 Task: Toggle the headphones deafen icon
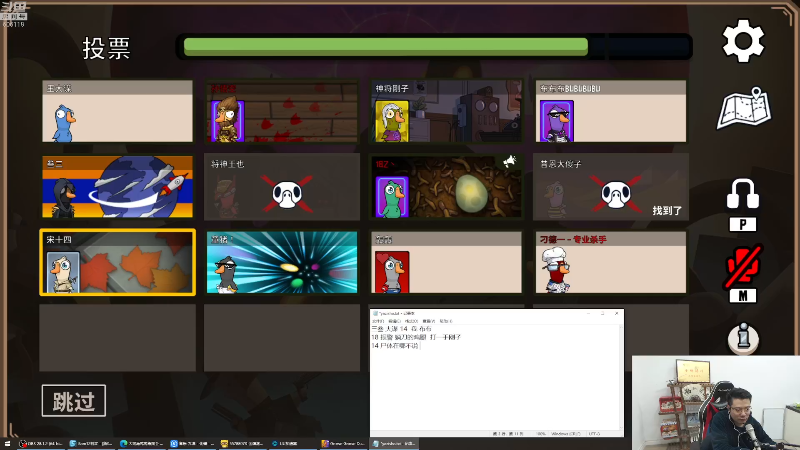click(743, 193)
